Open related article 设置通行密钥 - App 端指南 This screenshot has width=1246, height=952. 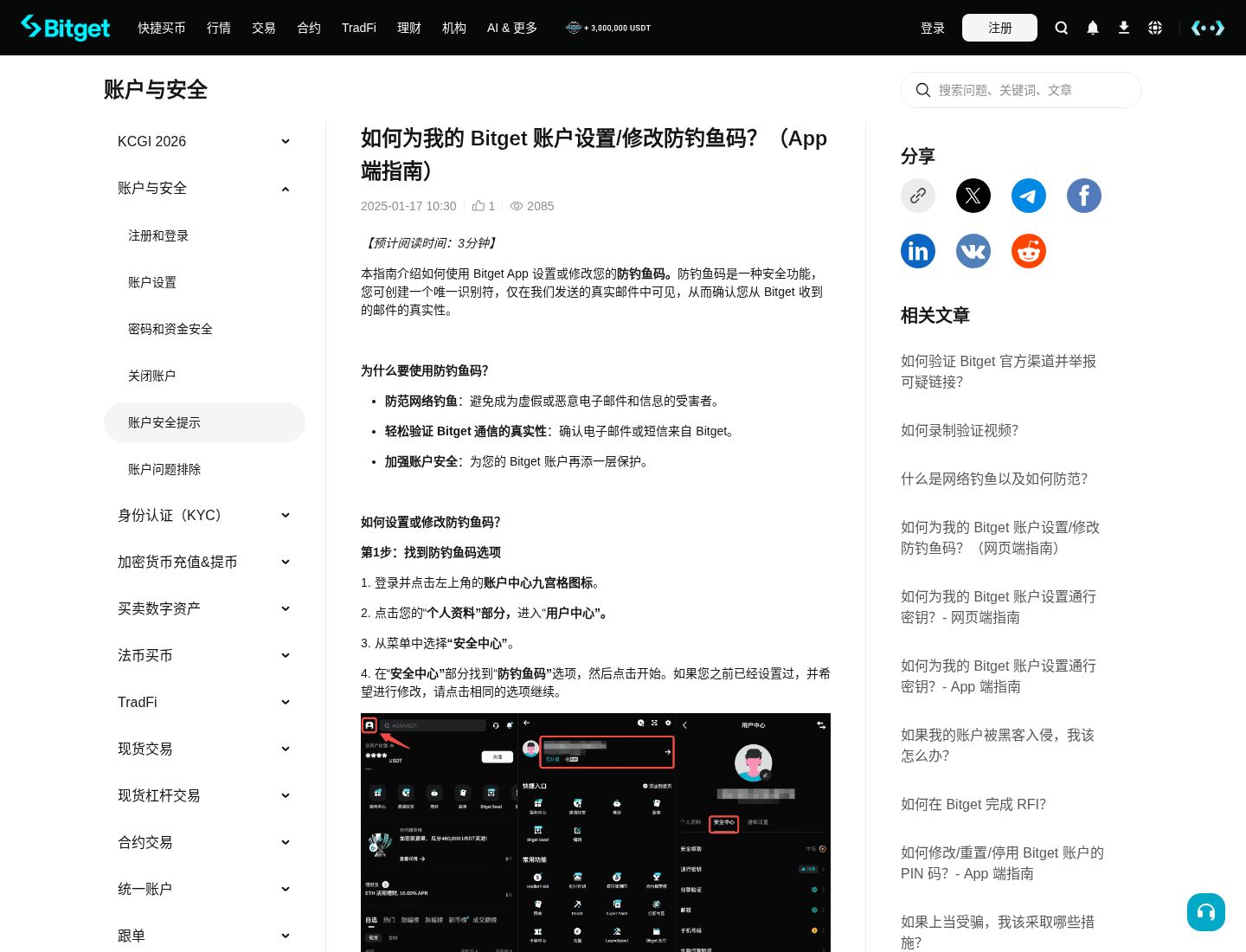point(999,676)
